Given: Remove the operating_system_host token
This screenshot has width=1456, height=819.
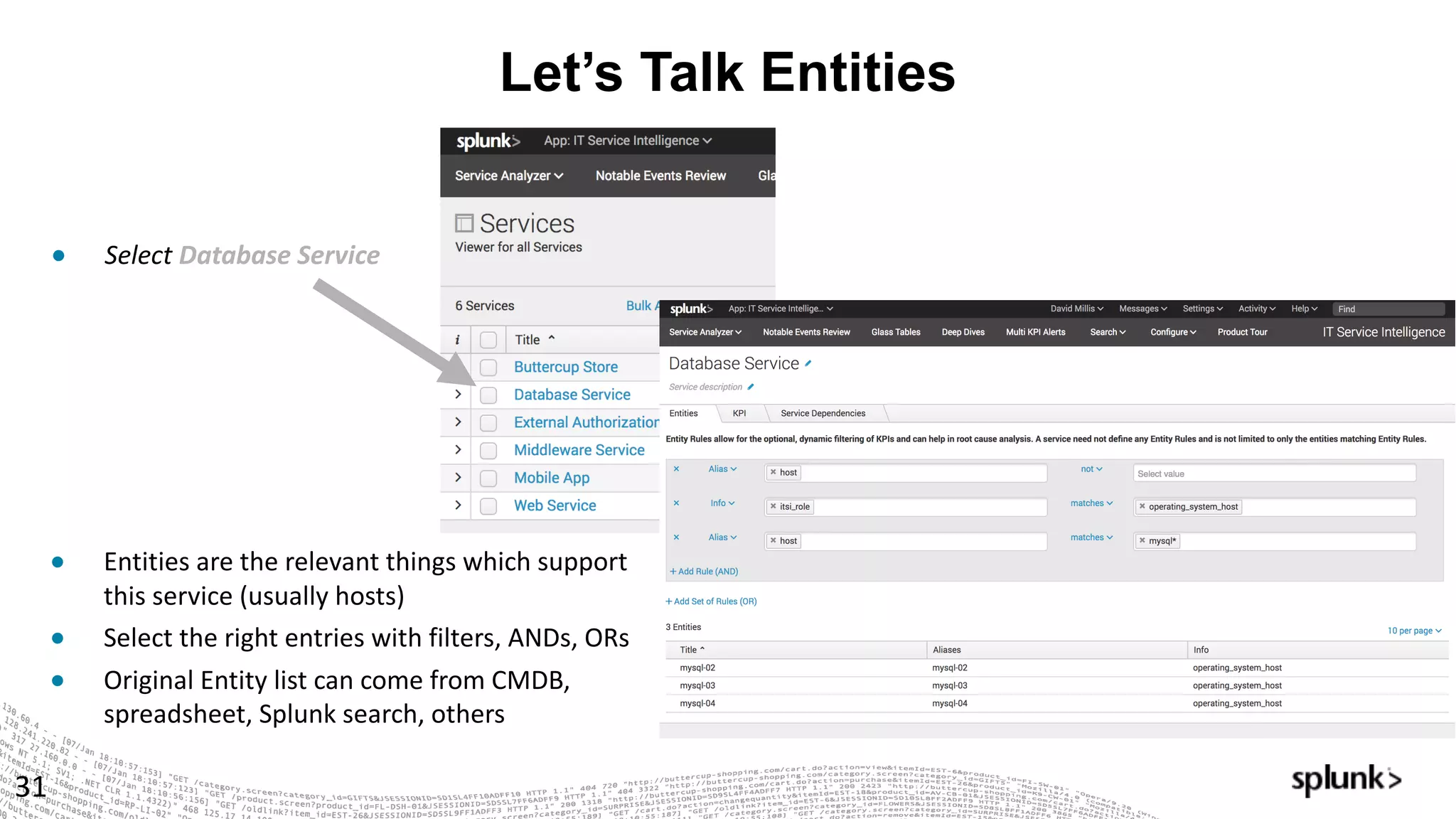Looking at the screenshot, I should [1142, 506].
